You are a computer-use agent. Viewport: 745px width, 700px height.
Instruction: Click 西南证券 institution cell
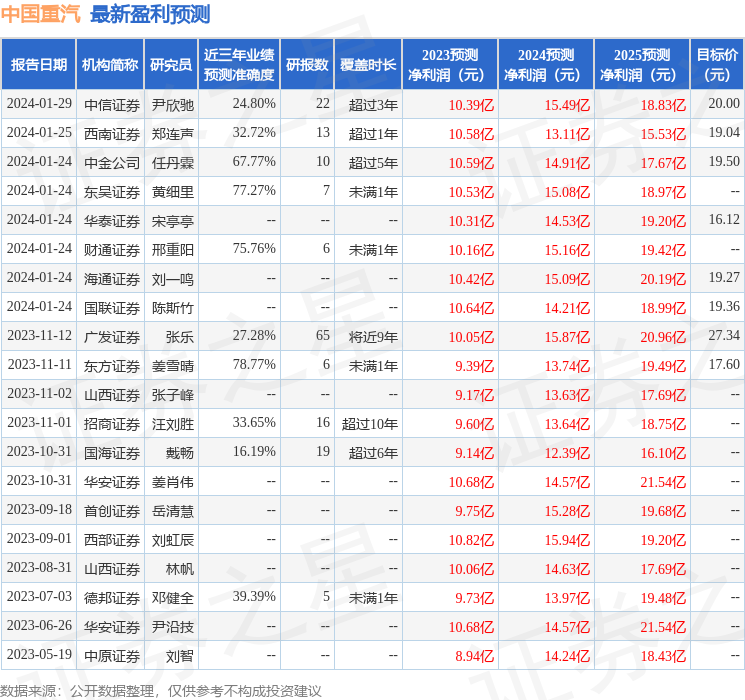112,134
